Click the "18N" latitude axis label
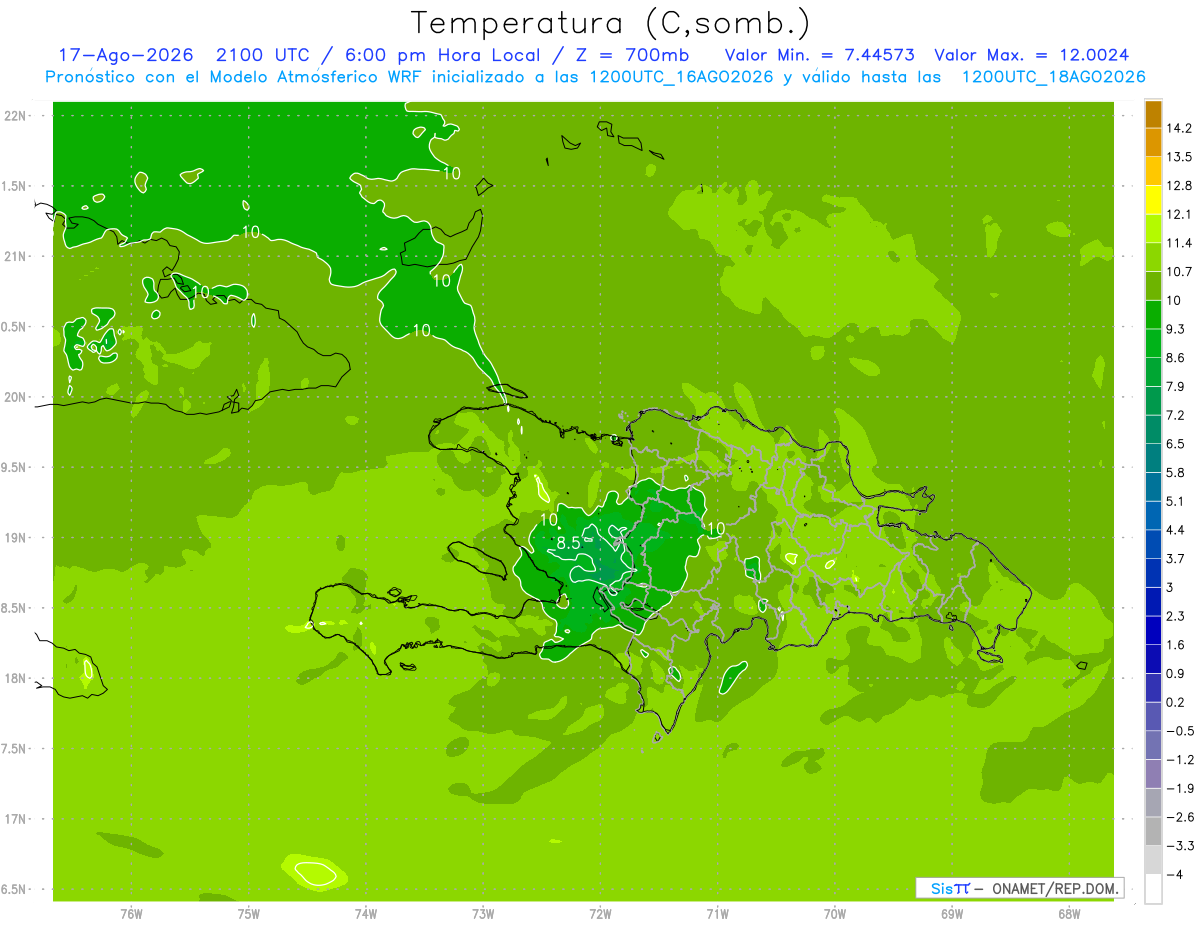Viewport: 1200px width, 927px height. click(14, 678)
